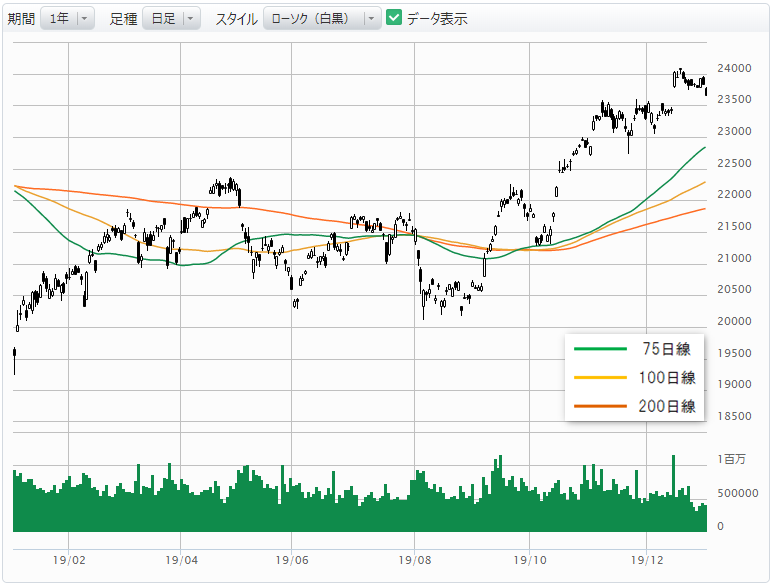This screenshot has width=772, height=585.
Task: Click the 22500 price axis label
Action: pos(734,163)
